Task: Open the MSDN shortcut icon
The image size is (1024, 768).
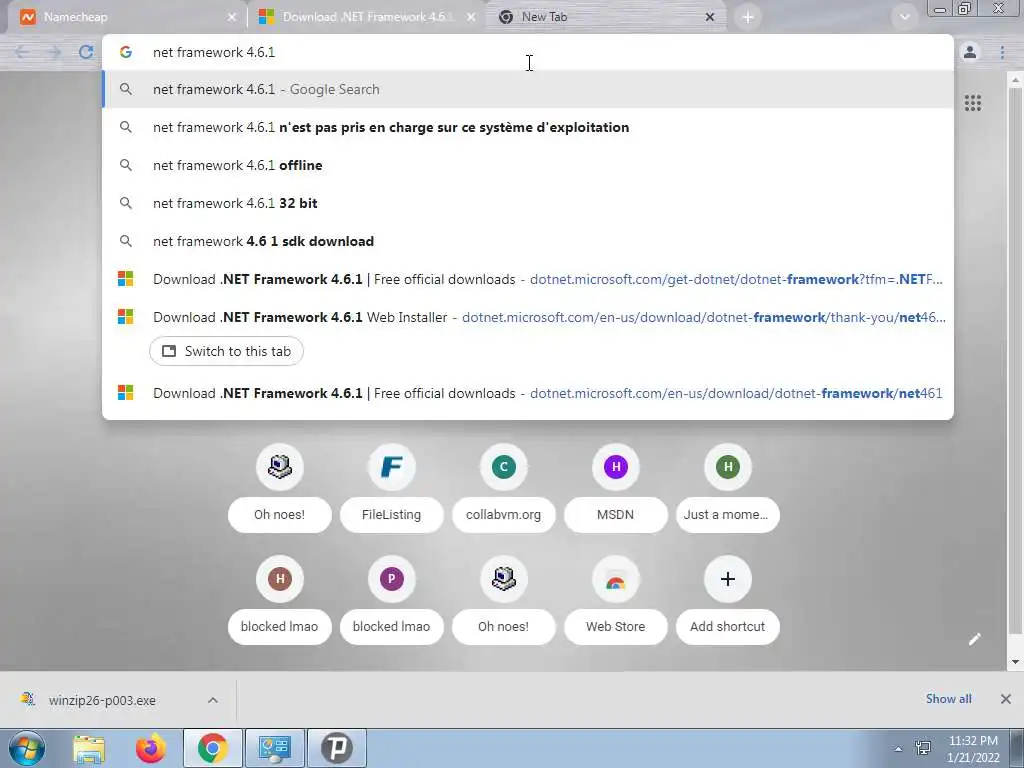Action: [x=615, y=466]
